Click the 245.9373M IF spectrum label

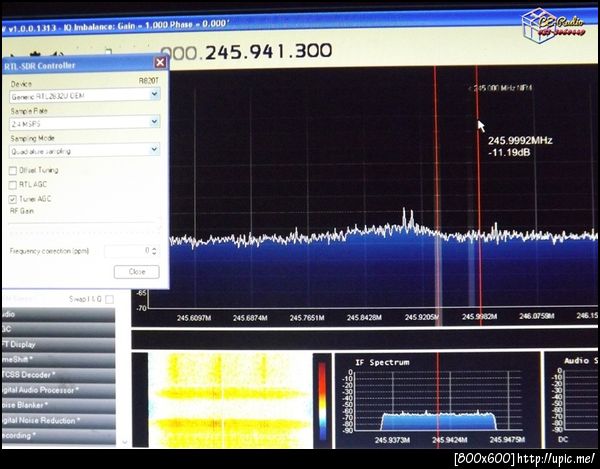392,440
